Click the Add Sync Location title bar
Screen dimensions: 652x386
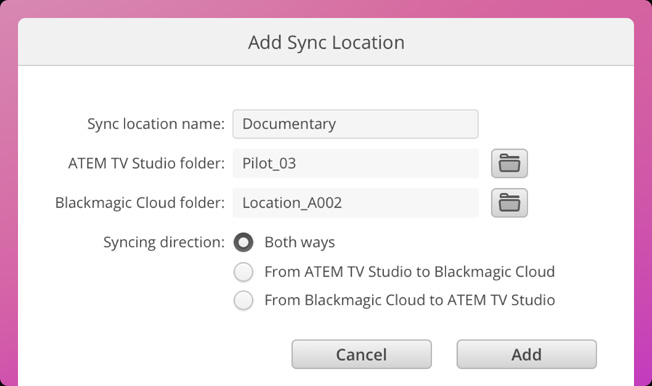[x=326, y=42]
